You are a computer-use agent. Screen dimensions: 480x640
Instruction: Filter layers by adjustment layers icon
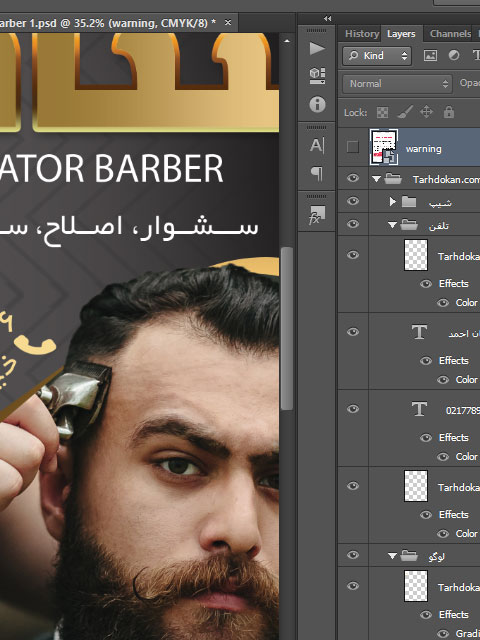(x=453, y=55)
